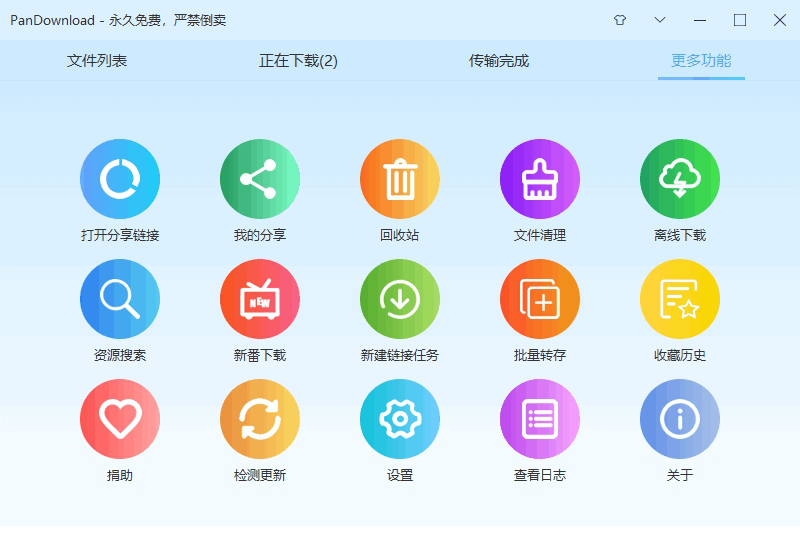Open the 设置 gear icon
Screen dimensions: 800x549
pos(400,419)
